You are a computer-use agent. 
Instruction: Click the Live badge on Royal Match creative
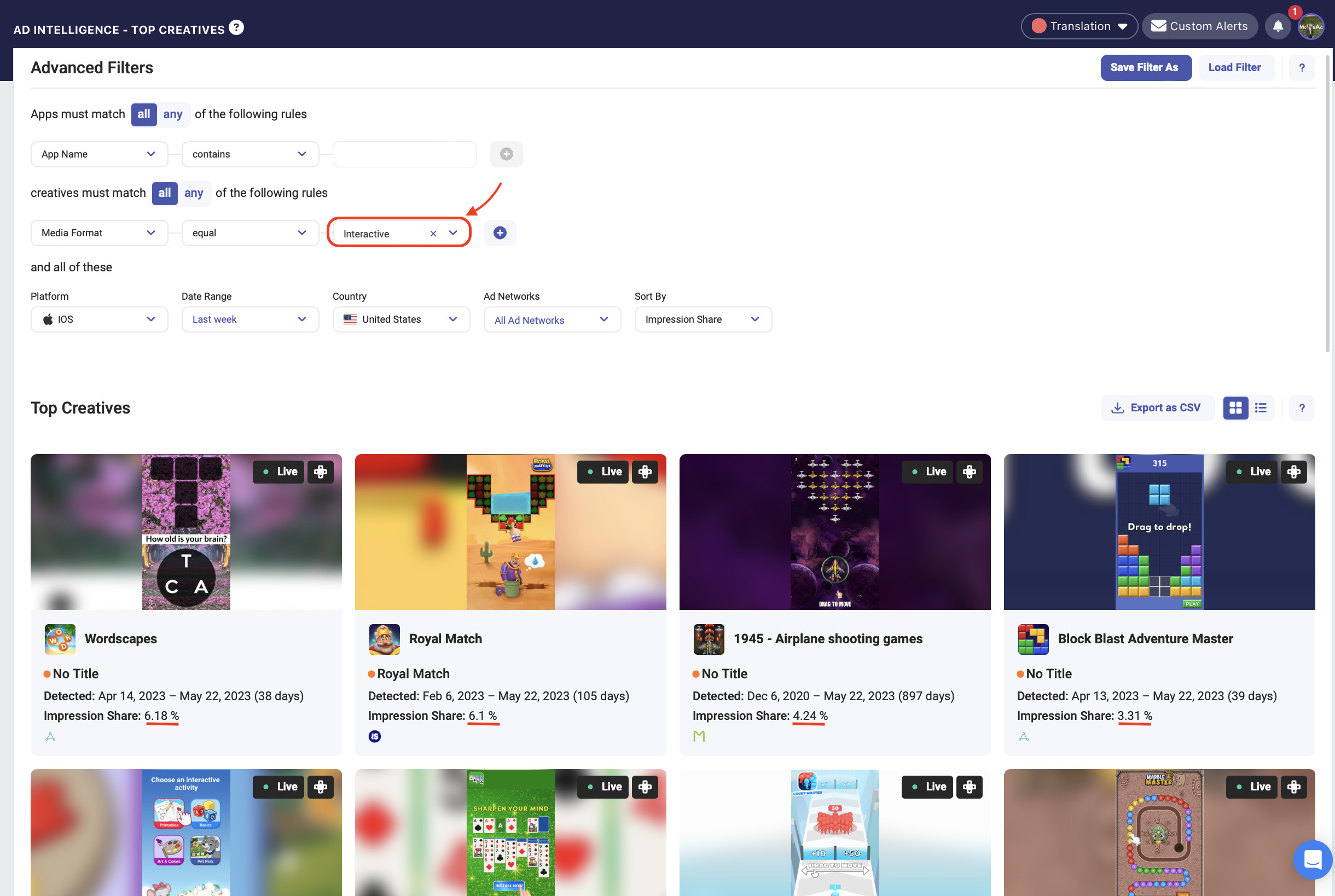click(603, 472)
